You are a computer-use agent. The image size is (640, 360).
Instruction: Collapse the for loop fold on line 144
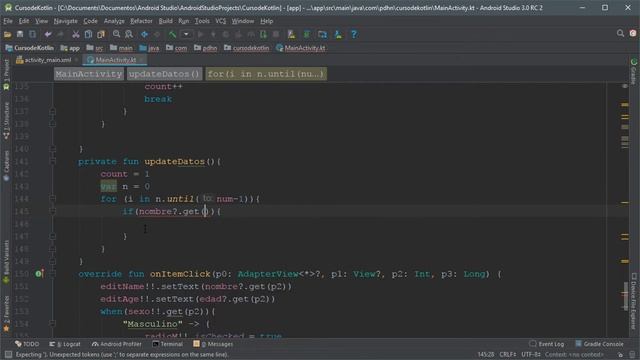[x=53, y=199]
